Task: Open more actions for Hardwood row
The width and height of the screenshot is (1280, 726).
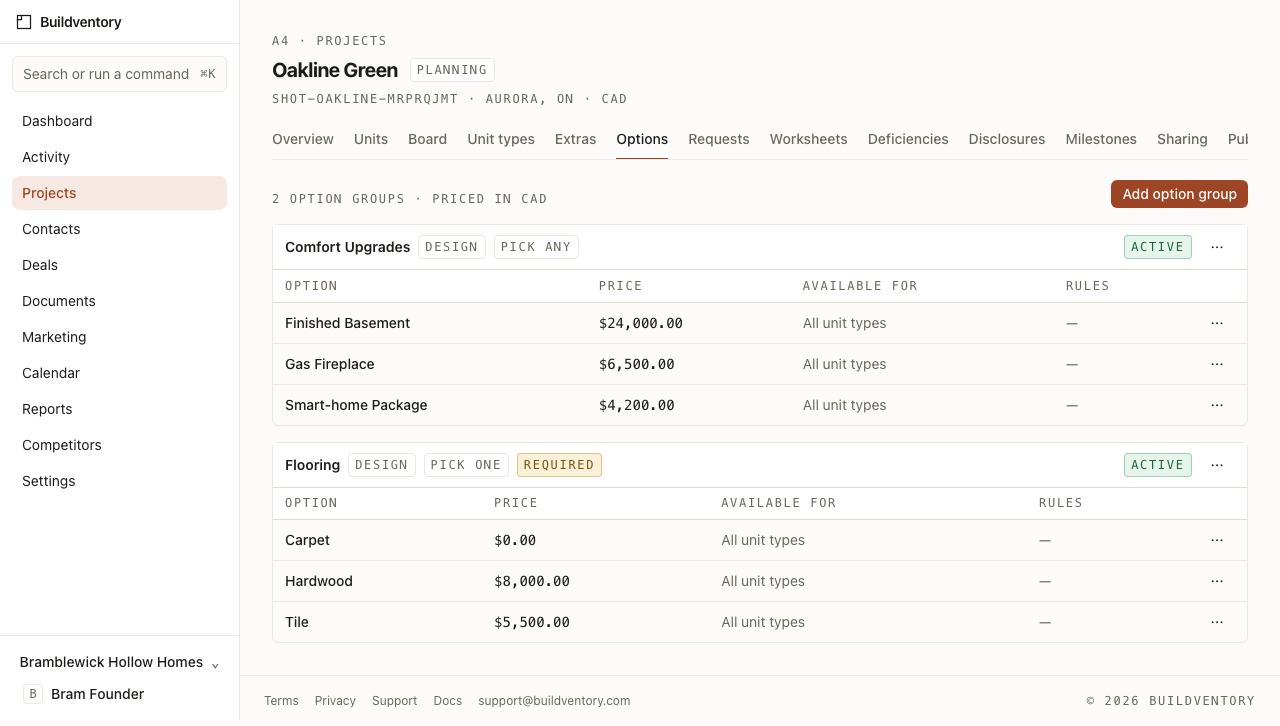Action: tap(1217, 581)
